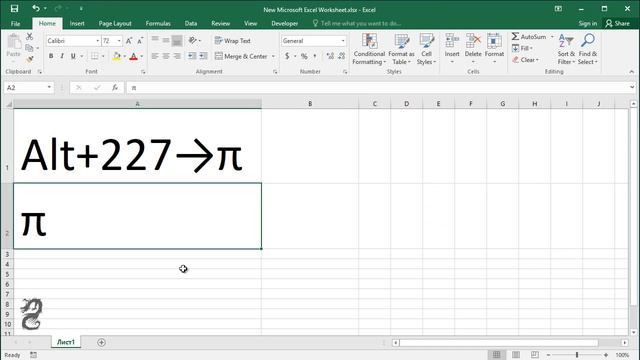
Task: Open Cell Styles gallery
Action: point(427,49)
